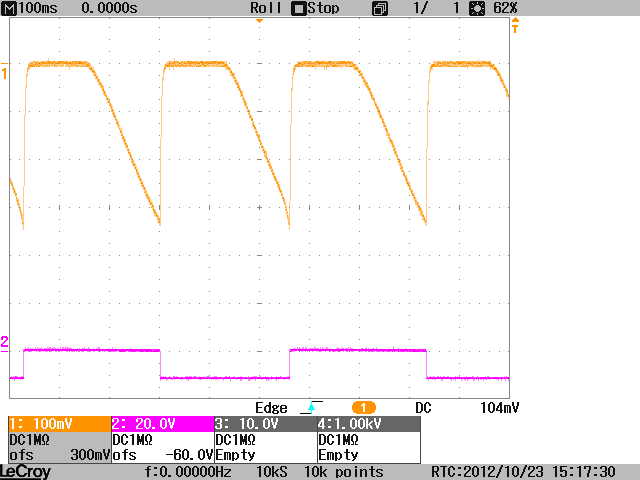Click the channel 2 ground marker

click(x=4, y=343)
